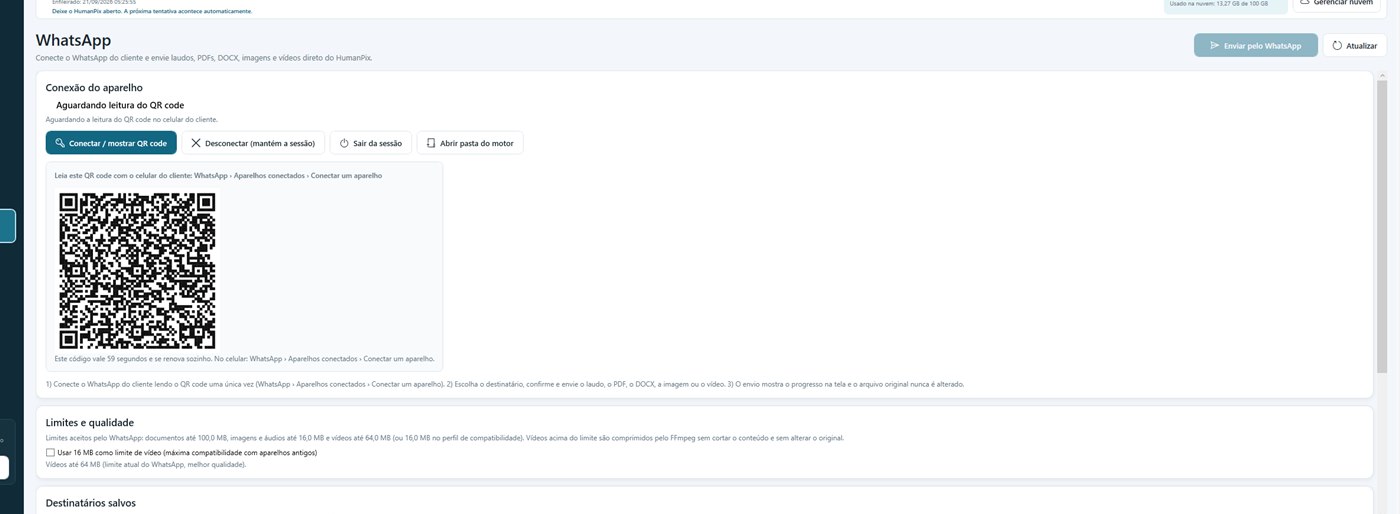Click the WhatsApp connection QR code image
Viewport: 1400px width, 514px height.
click(x=137, y=270)
